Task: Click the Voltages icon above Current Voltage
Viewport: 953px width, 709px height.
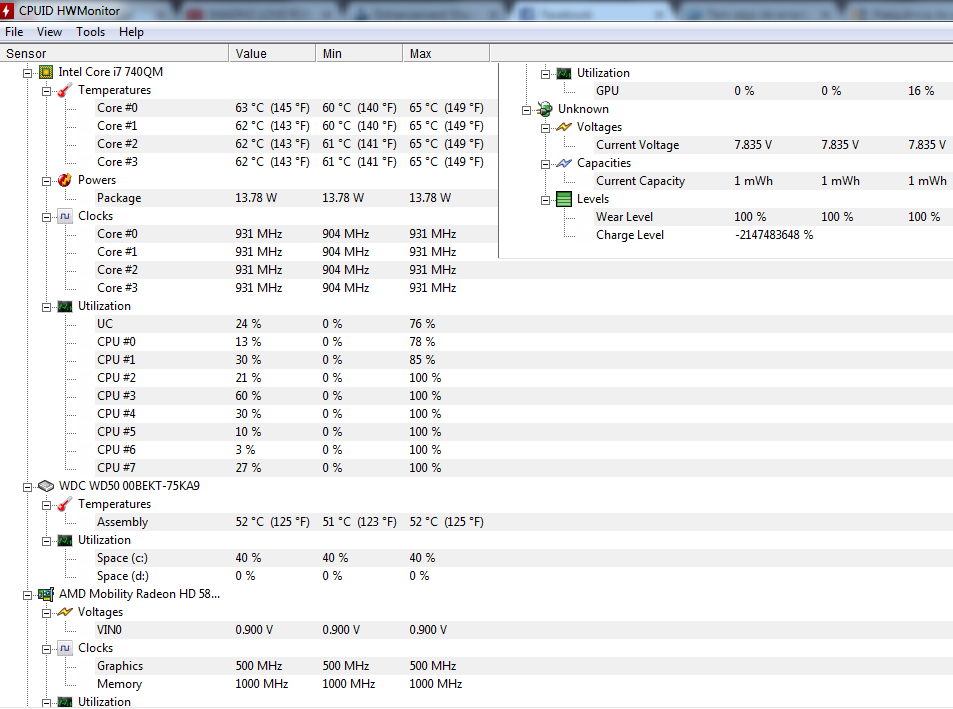Action: (564, 127)
